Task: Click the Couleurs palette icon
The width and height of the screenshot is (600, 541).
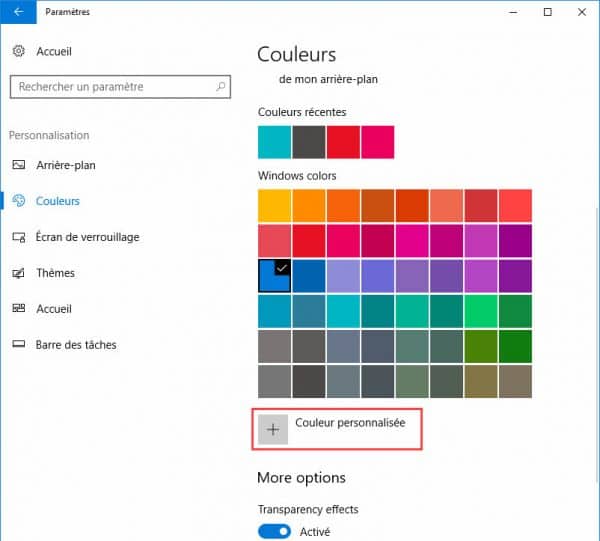Action: 17,201
